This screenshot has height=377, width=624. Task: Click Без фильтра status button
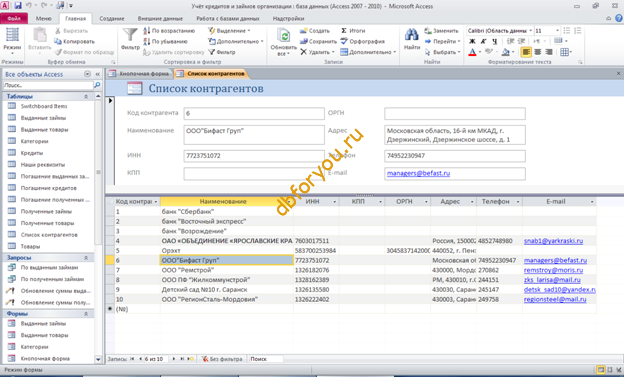coord(222,359)
